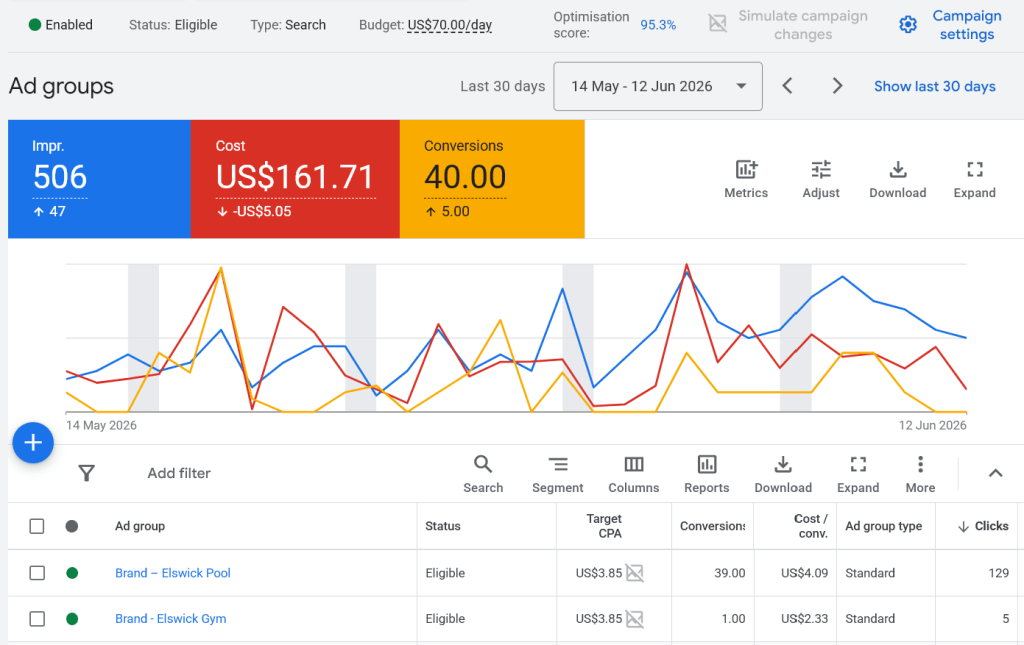Tick the select-all ad groups checkbox
This screenshot has height=645, width=1024.
click(37, 526)
